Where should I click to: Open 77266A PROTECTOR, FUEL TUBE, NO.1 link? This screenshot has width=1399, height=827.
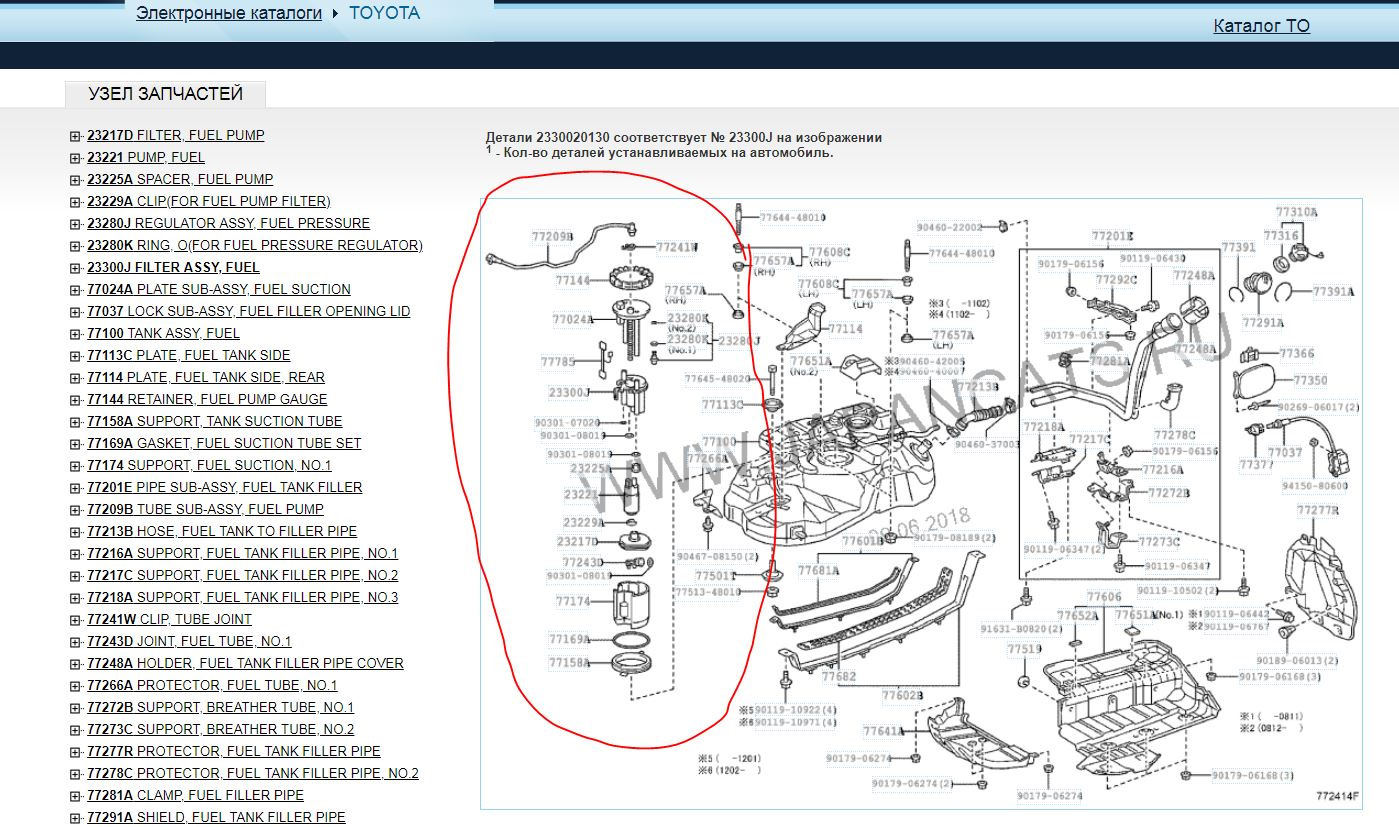tap(212, 685)
